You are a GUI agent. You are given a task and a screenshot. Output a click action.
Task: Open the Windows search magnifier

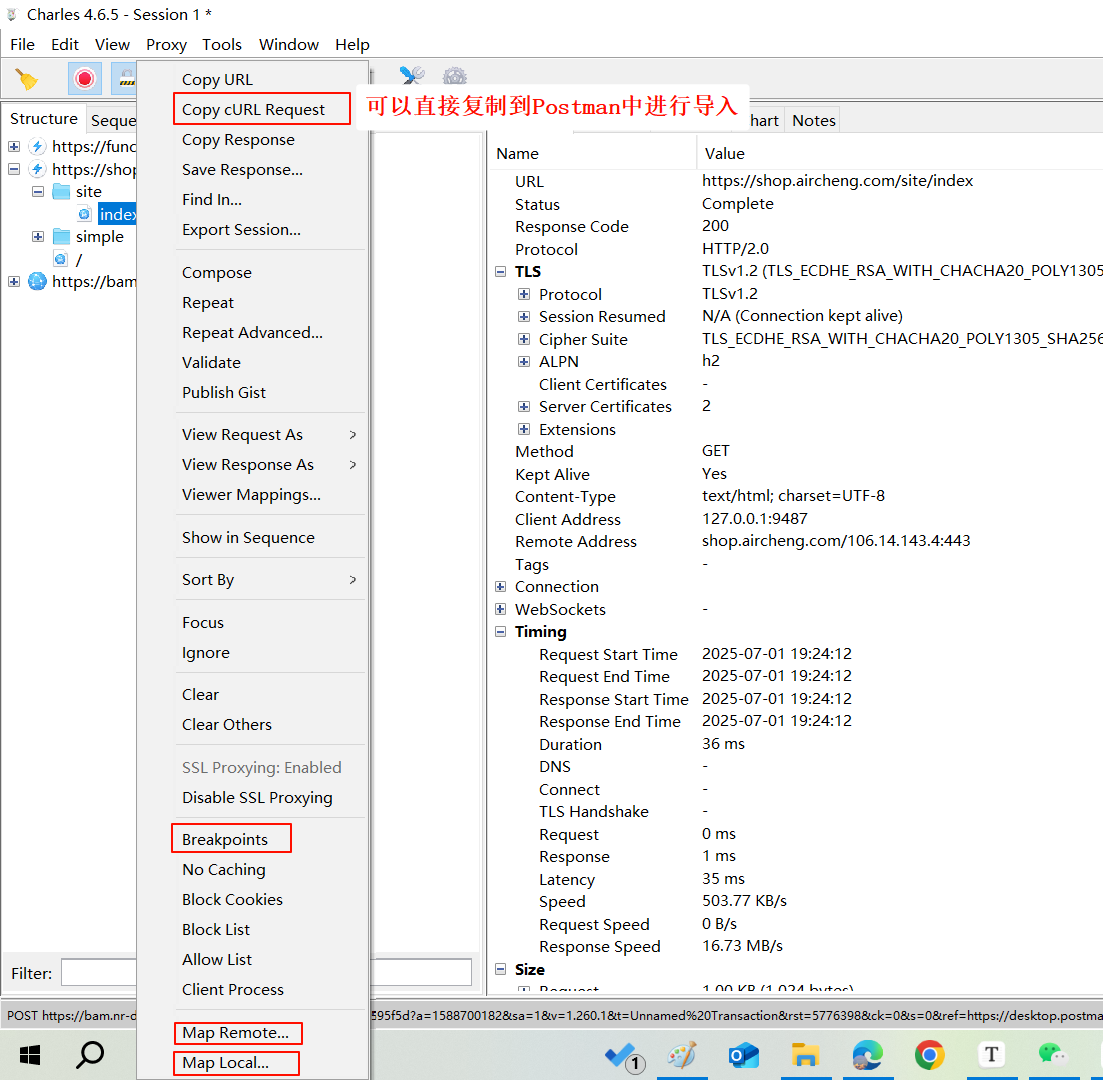90,1055
